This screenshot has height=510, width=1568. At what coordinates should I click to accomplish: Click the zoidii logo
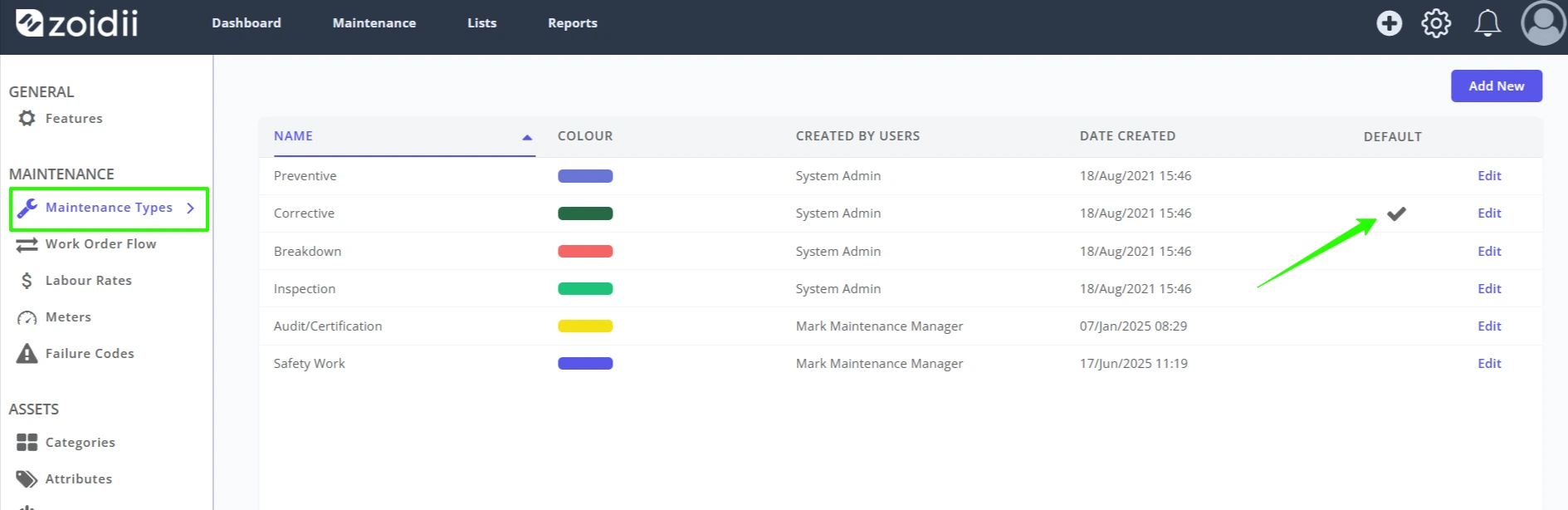pos(76,23)
